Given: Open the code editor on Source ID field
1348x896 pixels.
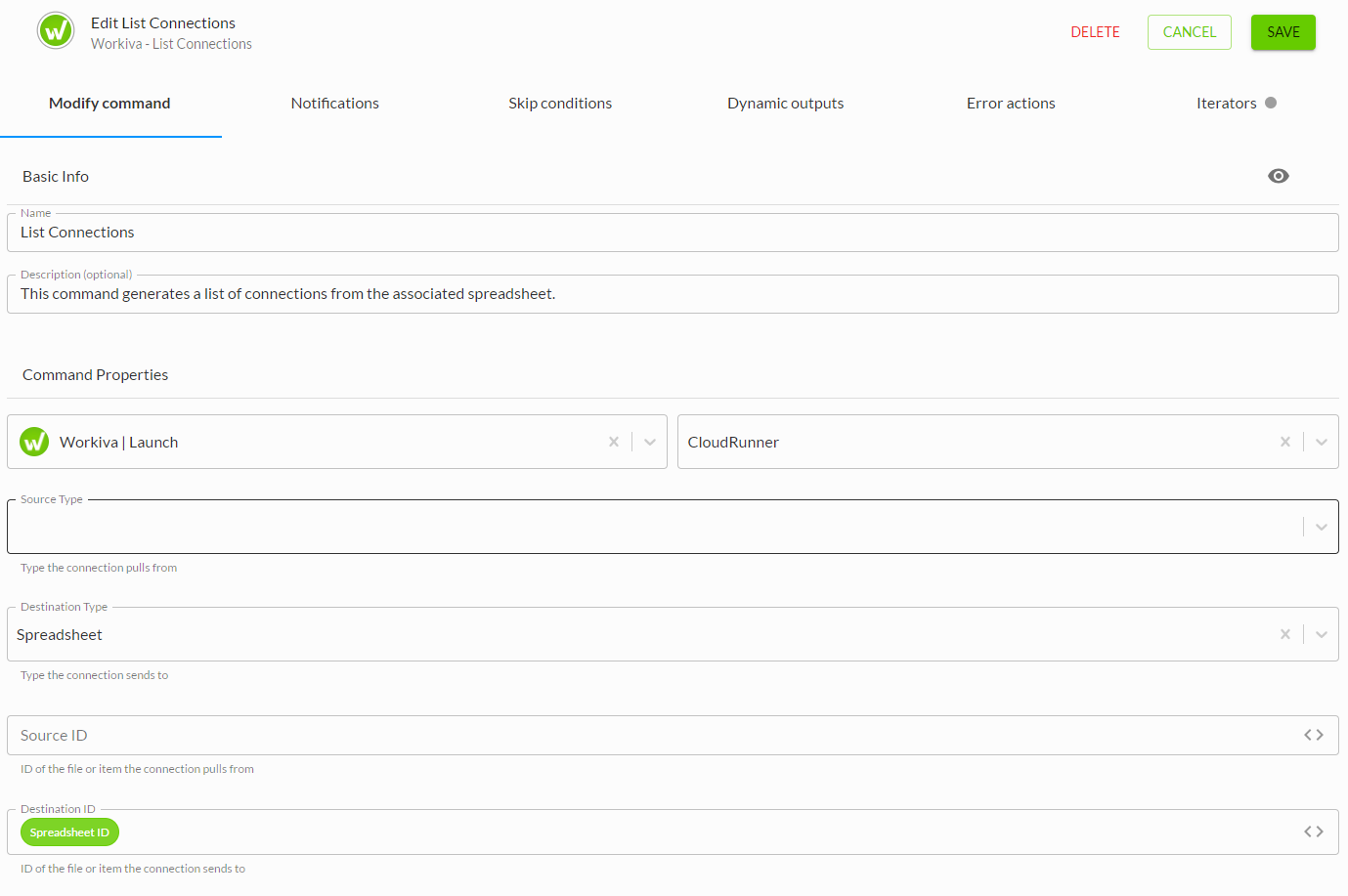Looking at the screenshot, I should point(1314,735).
